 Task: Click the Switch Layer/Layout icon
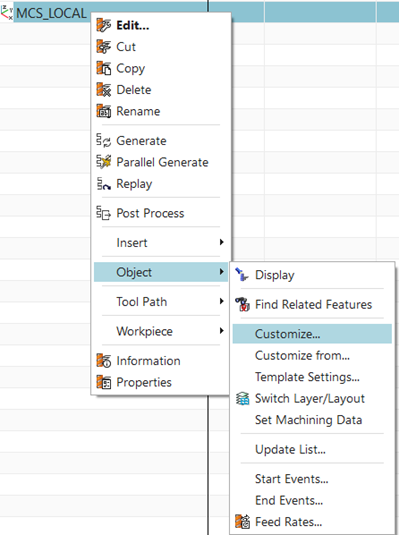(x=242, y=399)
